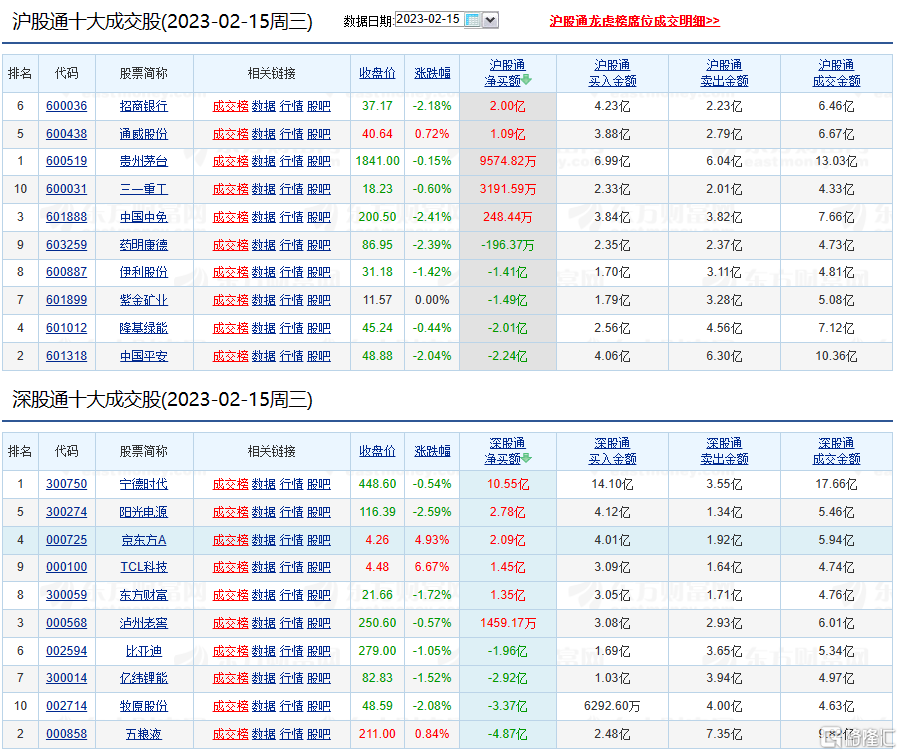The width and height of the screenshot is (902, 755).
Task: Open 数据 link in 京东方A row
Action: tap(264, 540)
